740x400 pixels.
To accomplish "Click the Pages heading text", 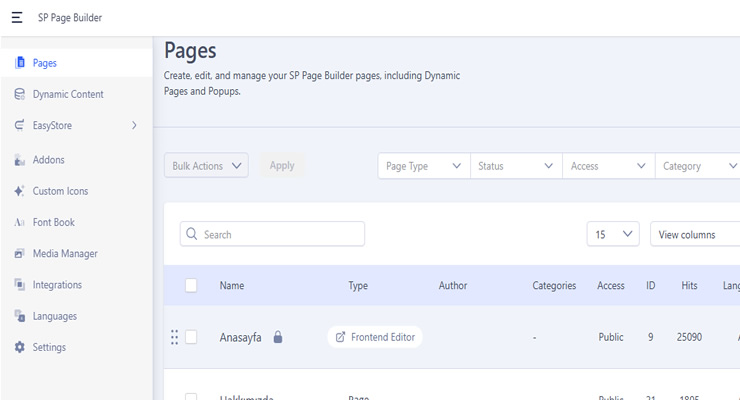I will (190, 51).
